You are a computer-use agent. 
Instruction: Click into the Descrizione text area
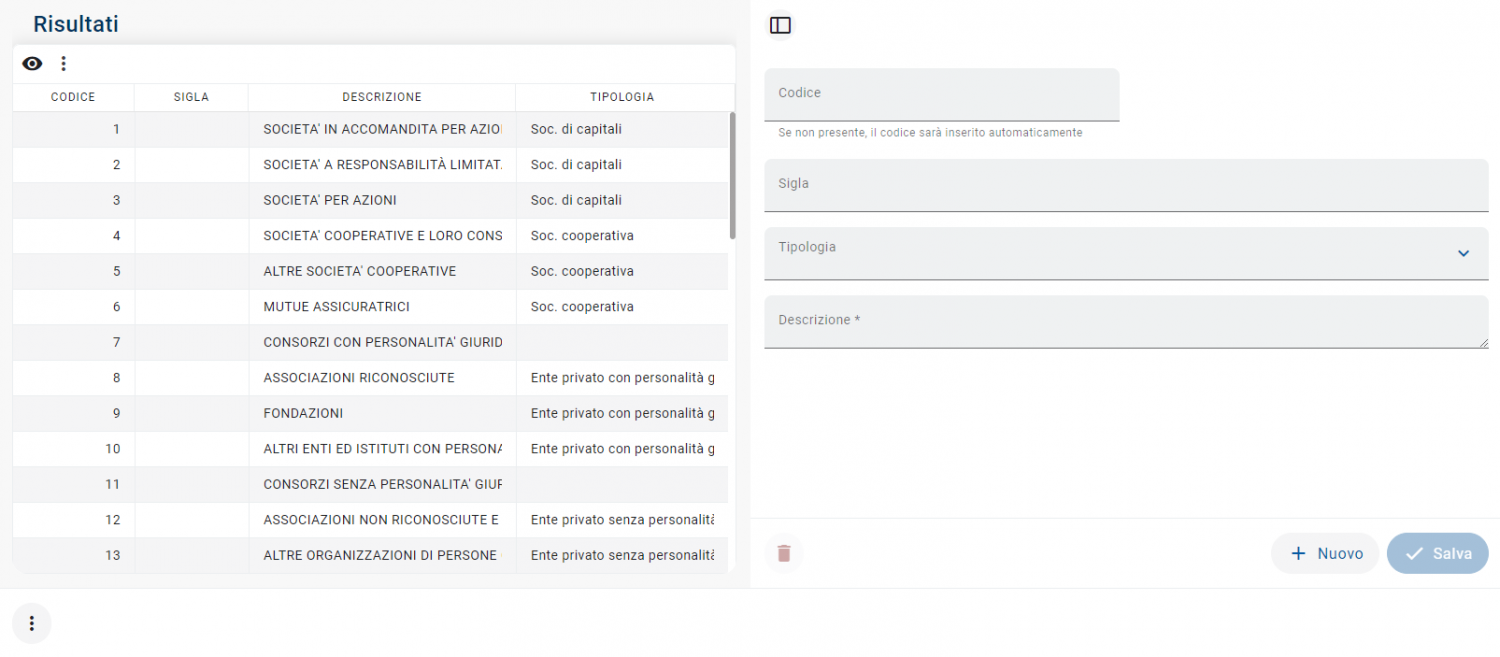[x=1126, y=322]
